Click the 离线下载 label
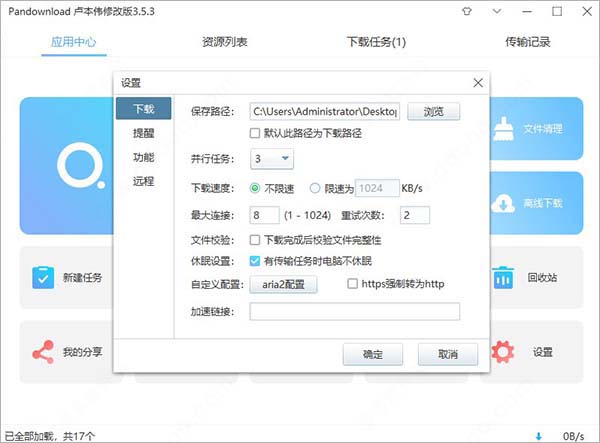This screenshot has height=443, width=600. coord(543,203)
